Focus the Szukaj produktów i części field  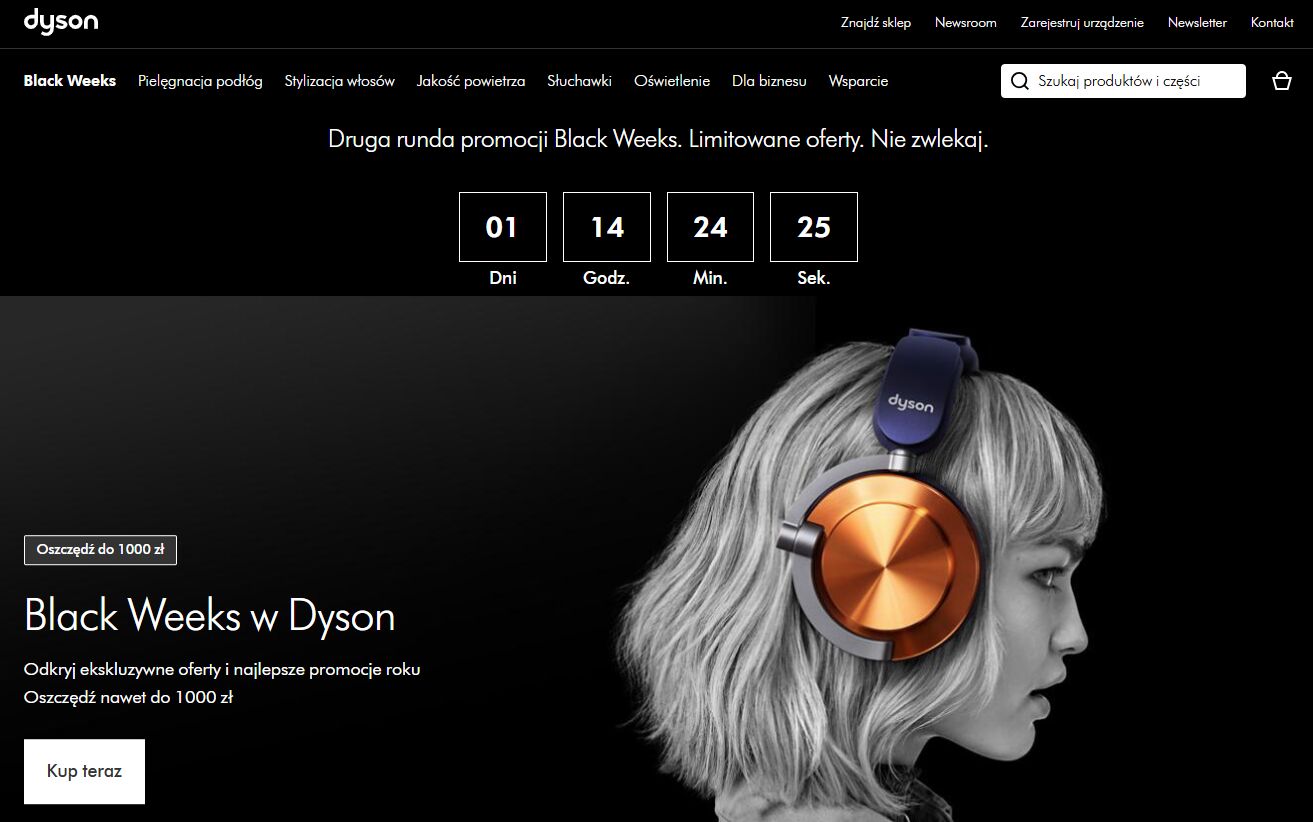[1123, 81]
